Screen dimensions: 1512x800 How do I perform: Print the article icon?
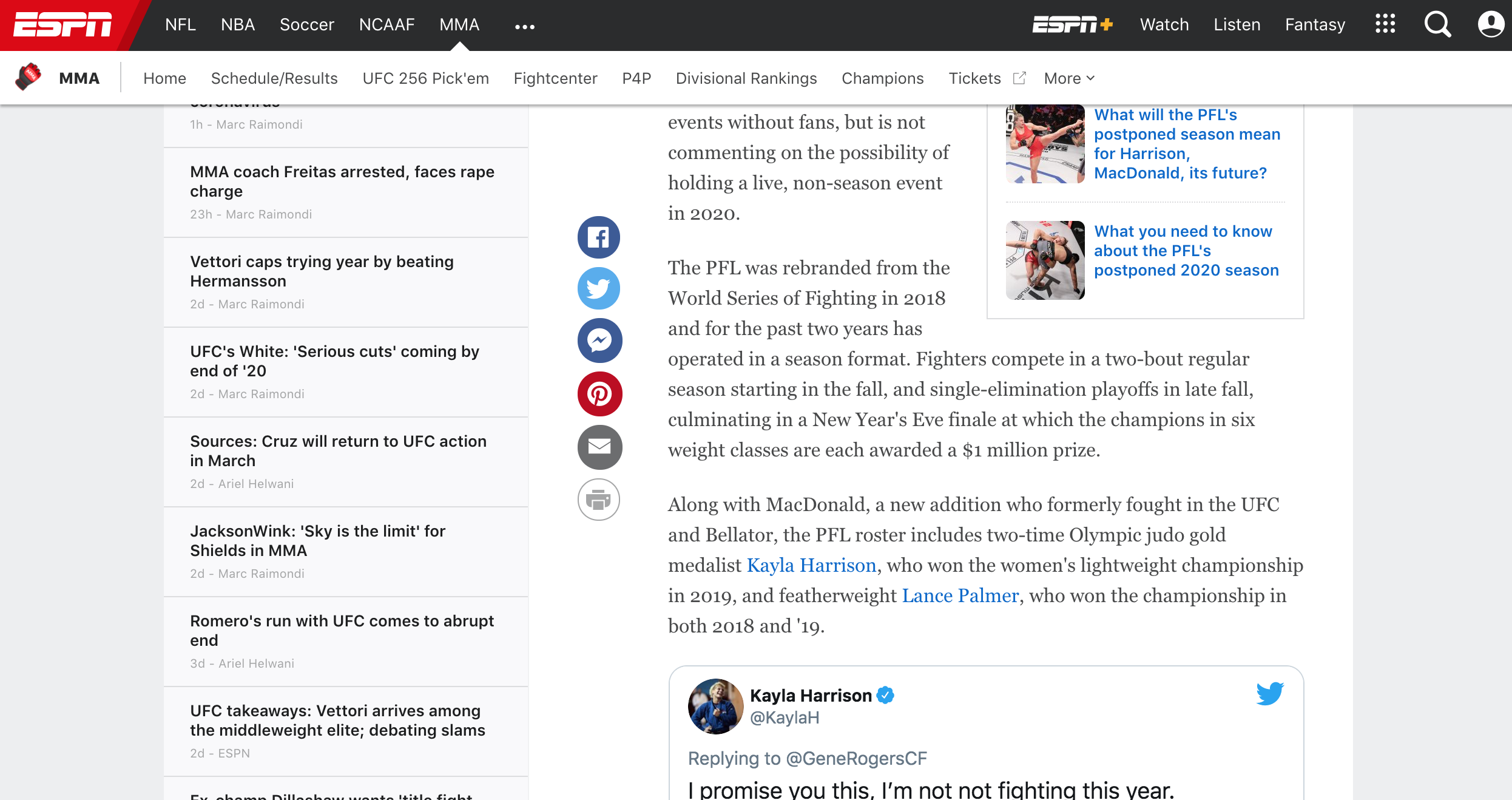click(x=598, y=500)
